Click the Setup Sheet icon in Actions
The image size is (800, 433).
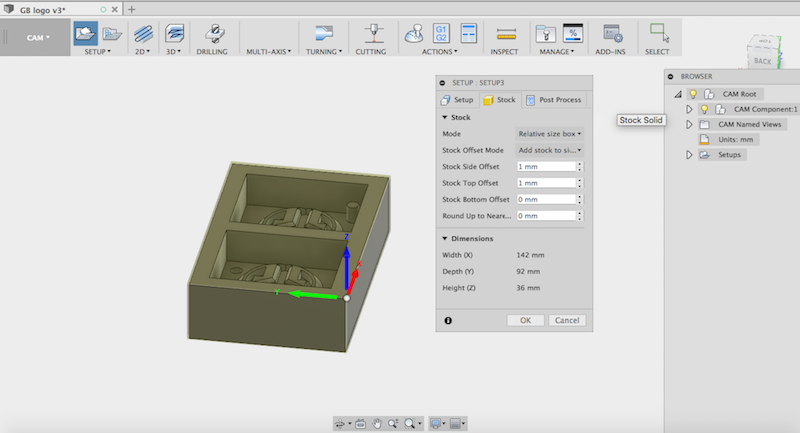point(468,34)
